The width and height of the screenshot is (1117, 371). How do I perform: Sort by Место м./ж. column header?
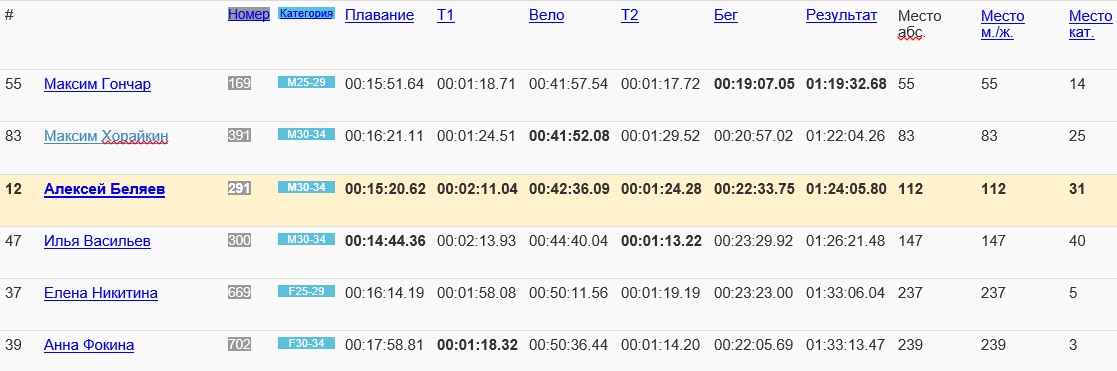[1002, 24]
